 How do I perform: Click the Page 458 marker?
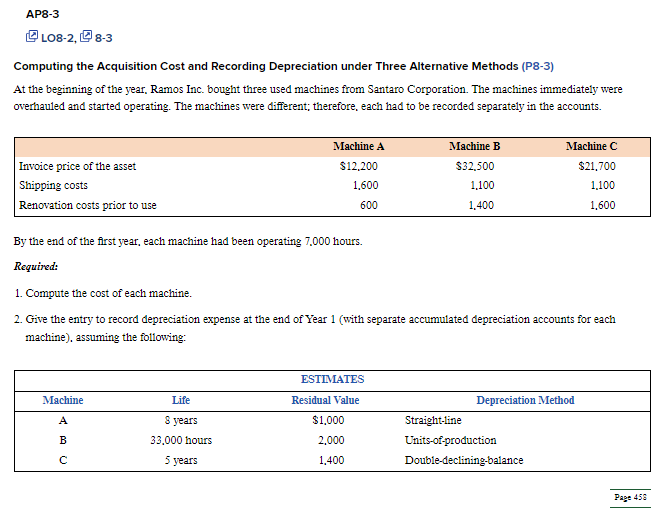coord(630,497)
